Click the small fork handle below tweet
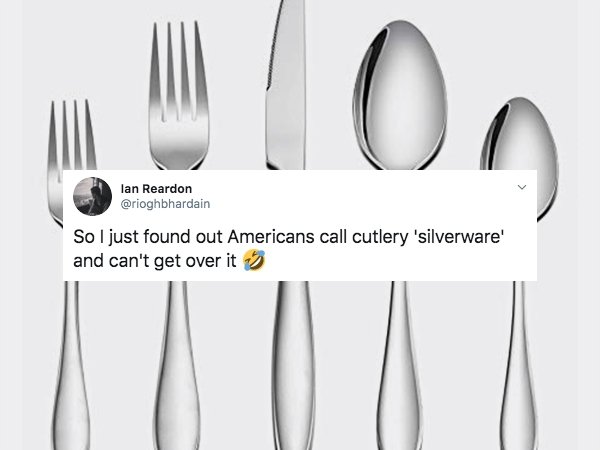 (x=71, y=365)
